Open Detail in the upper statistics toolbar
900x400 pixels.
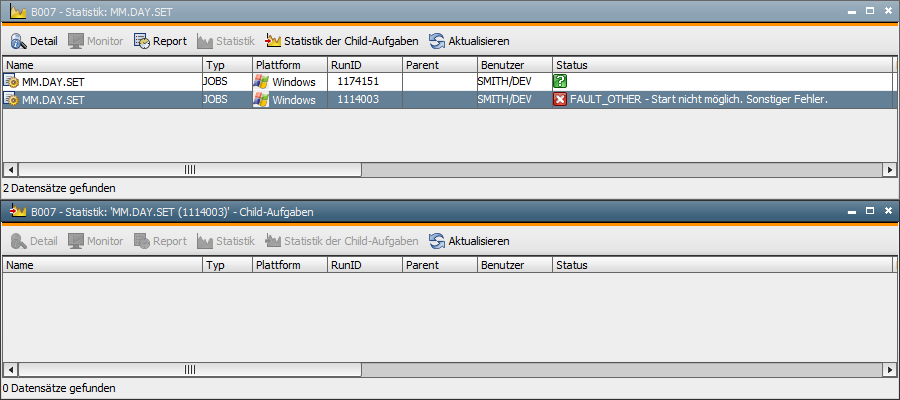click(34, 41)
